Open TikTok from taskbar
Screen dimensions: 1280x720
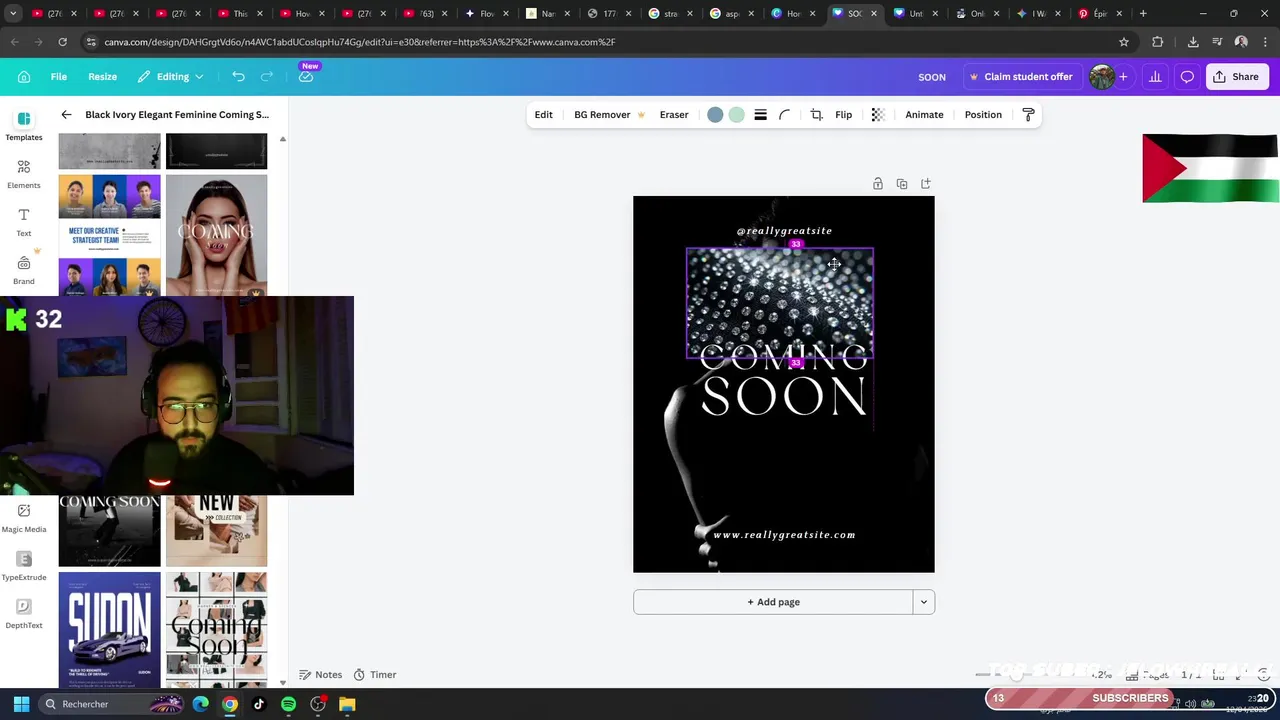(259, 704)
